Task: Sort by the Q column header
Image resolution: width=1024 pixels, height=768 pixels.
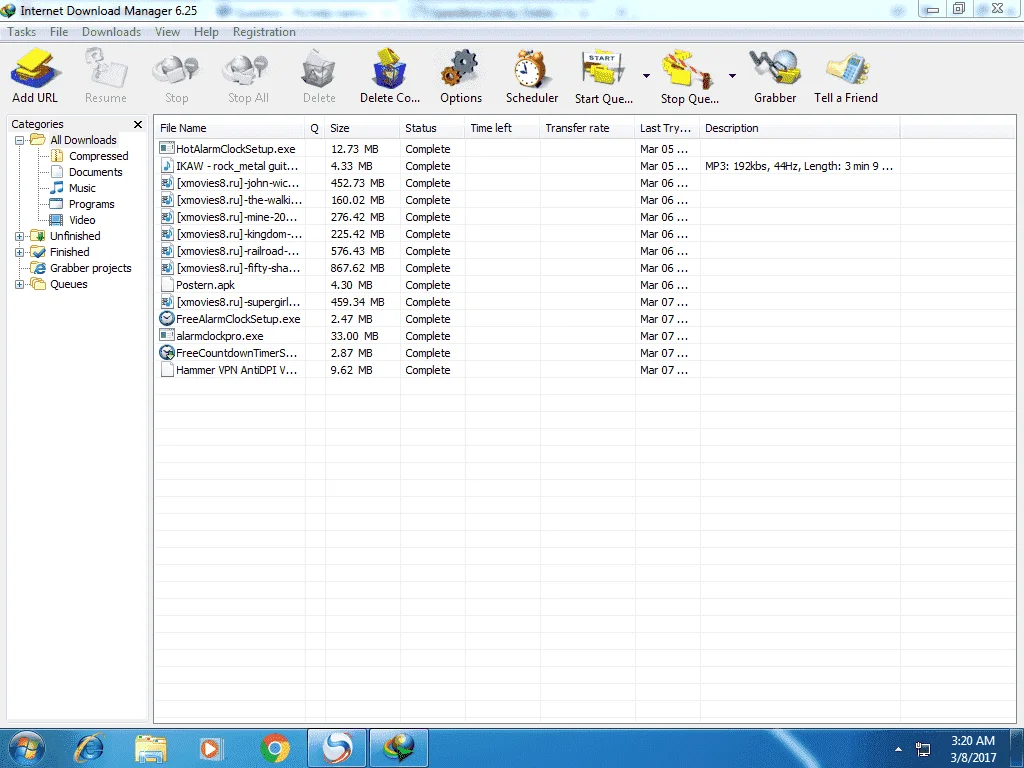Action: (x=315, y=128)
